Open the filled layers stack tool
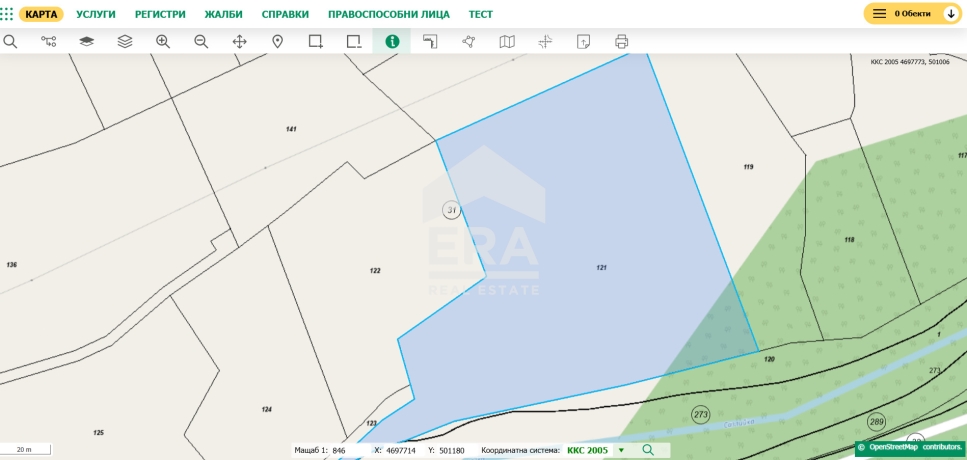Viewport: 967px width, 460px height. 86,41
